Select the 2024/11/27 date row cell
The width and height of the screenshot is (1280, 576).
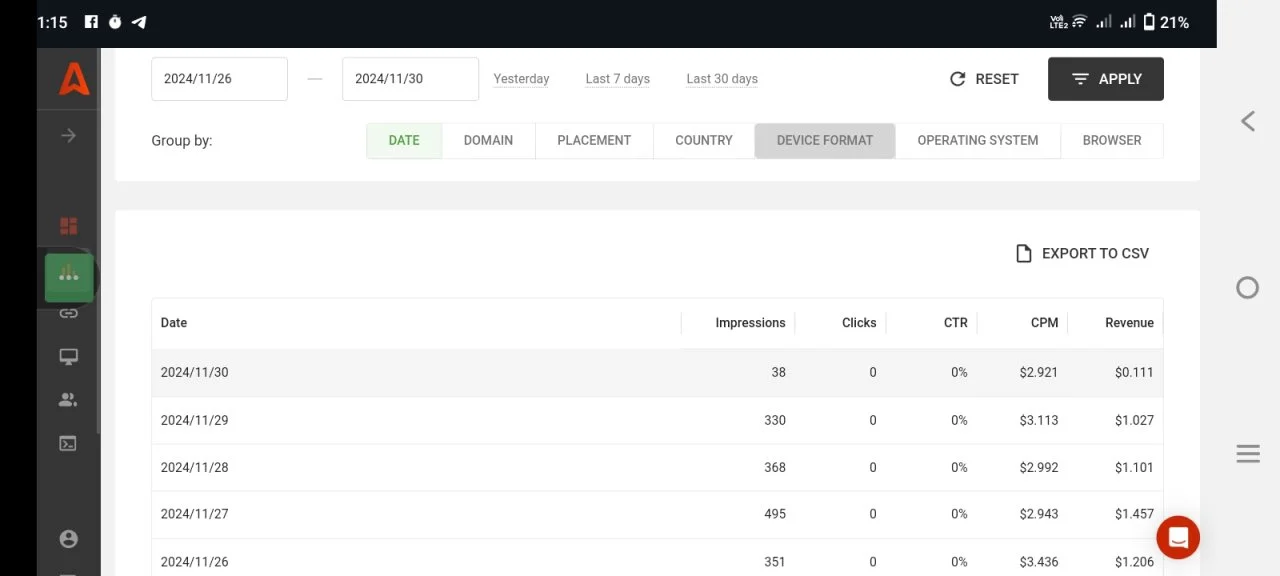(194, 514)
